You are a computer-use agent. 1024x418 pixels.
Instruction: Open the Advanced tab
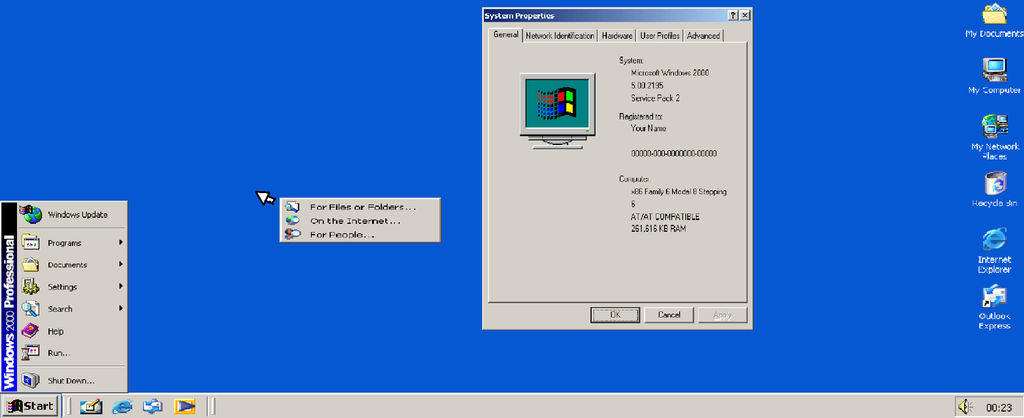(x=703, y=36)
